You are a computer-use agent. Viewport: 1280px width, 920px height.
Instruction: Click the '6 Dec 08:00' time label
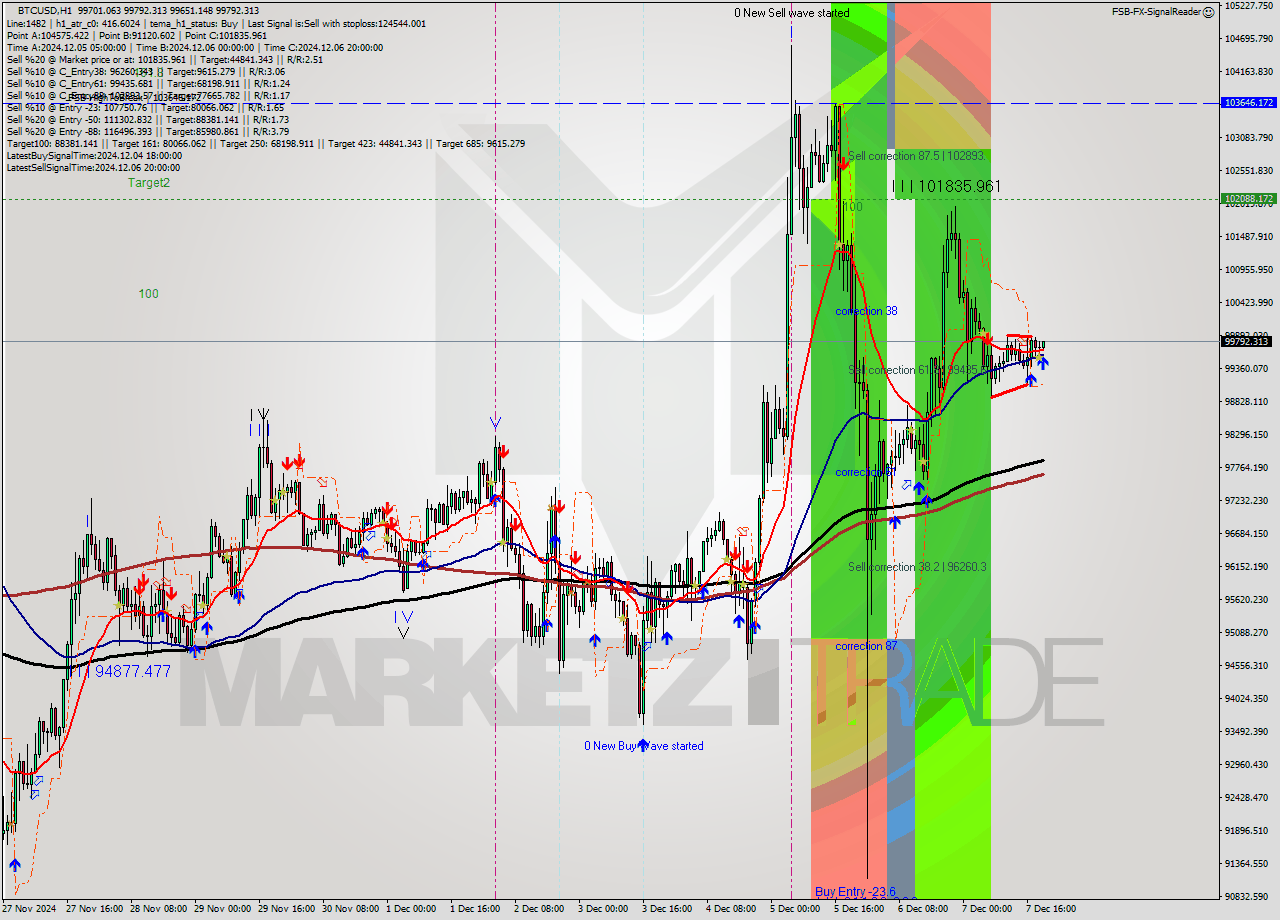[x=922, y=909]
